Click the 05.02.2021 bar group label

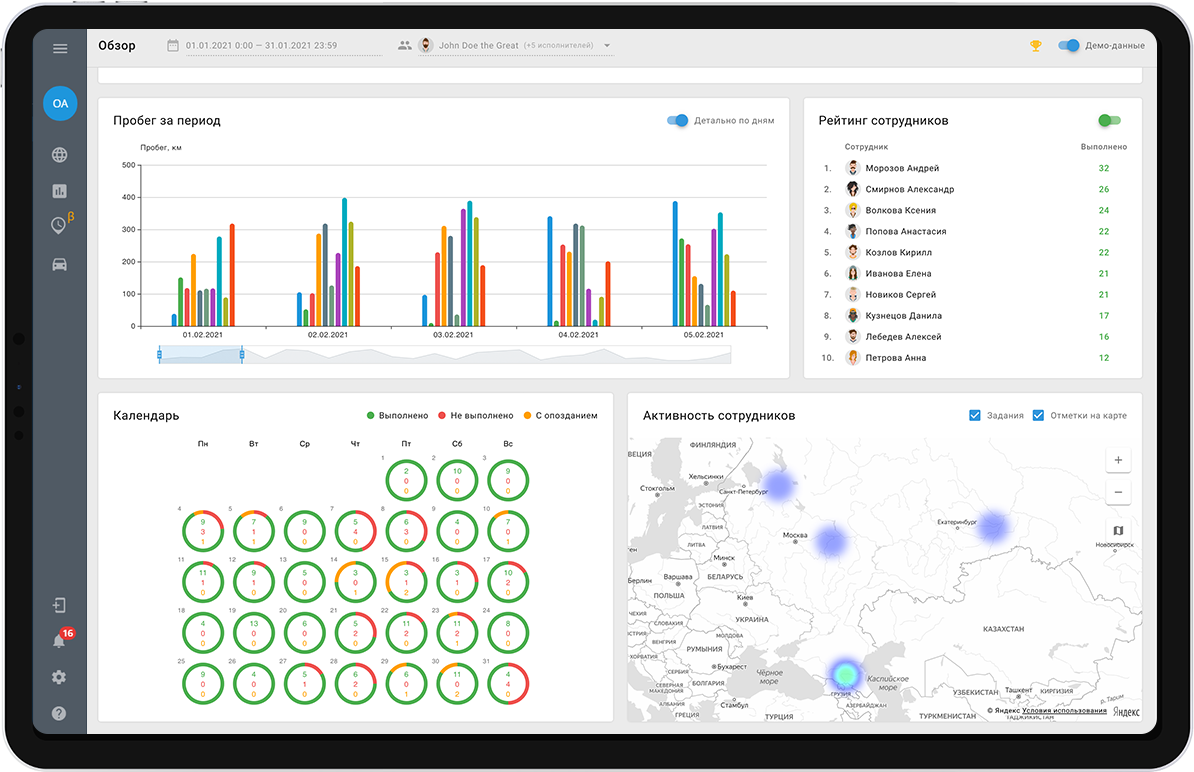tap(704, 335)
